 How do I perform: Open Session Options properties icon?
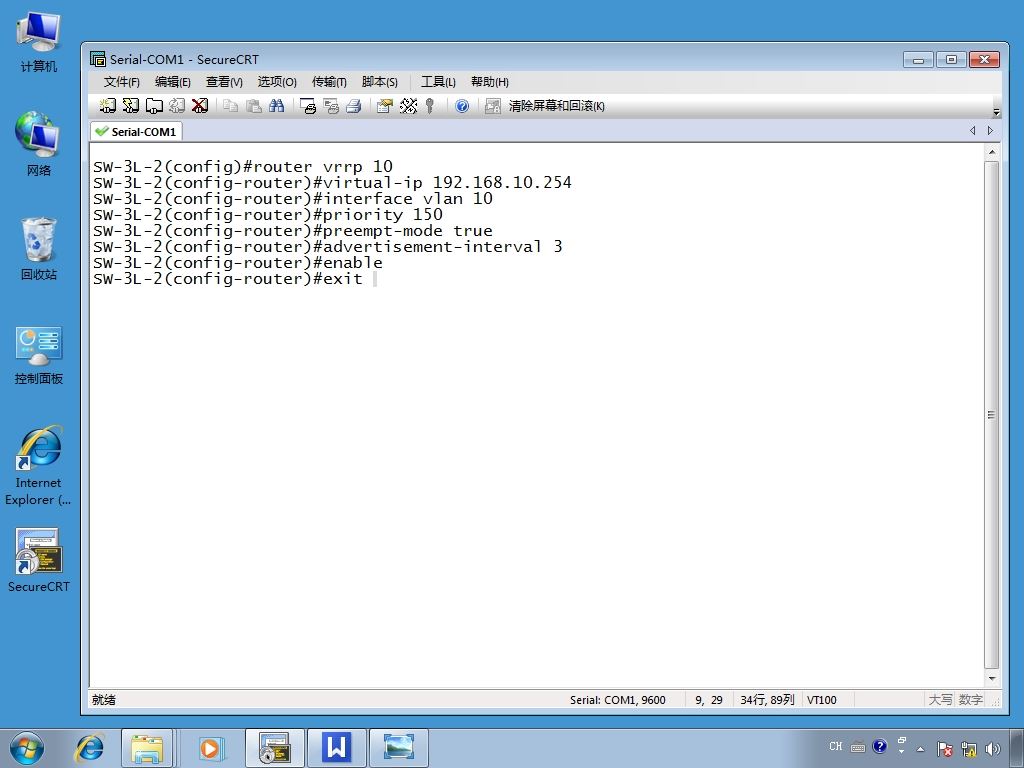coord(385,106)
